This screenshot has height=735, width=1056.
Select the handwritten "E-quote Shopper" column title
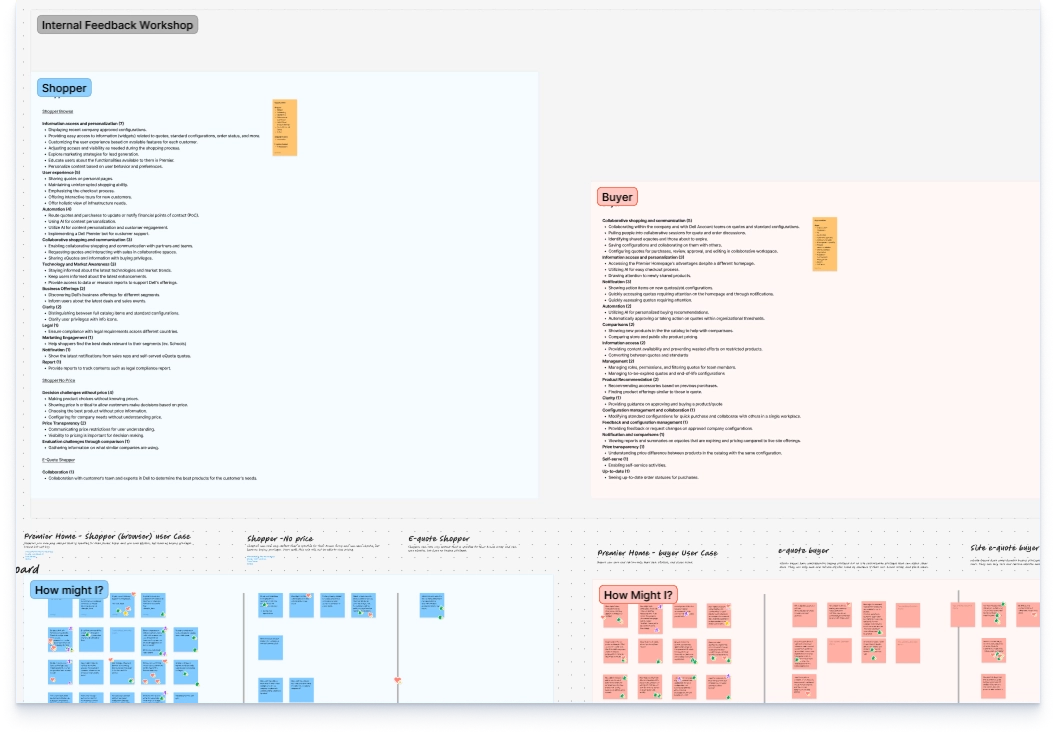click(x=439, y=538)
